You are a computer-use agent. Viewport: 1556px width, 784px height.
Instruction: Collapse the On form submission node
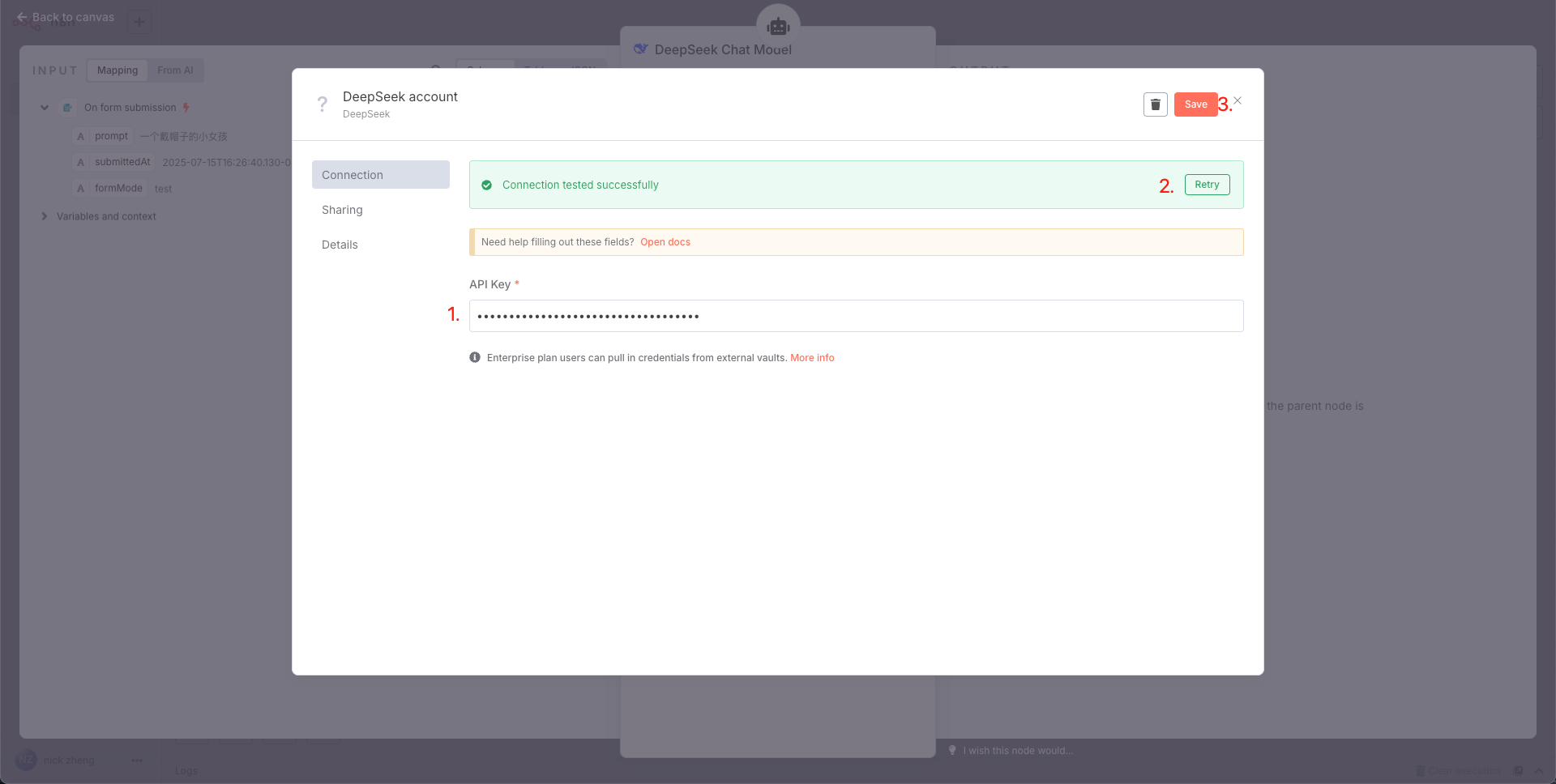[45, 108]
